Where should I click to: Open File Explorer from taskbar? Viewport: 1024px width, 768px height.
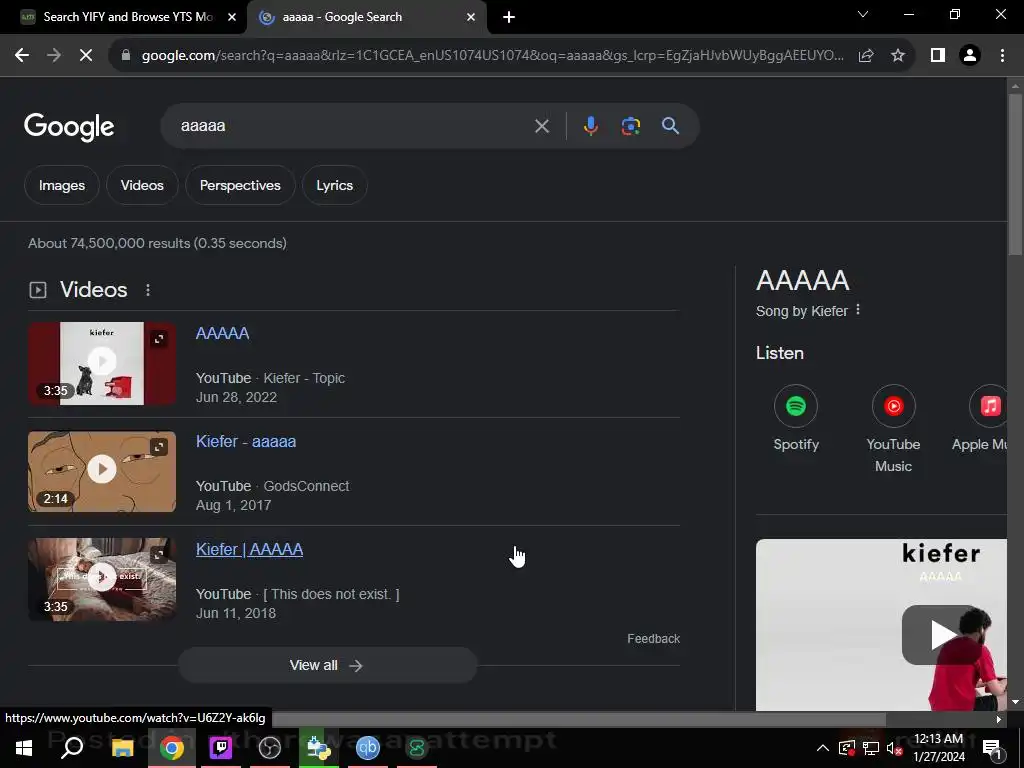tap(122, 748)
